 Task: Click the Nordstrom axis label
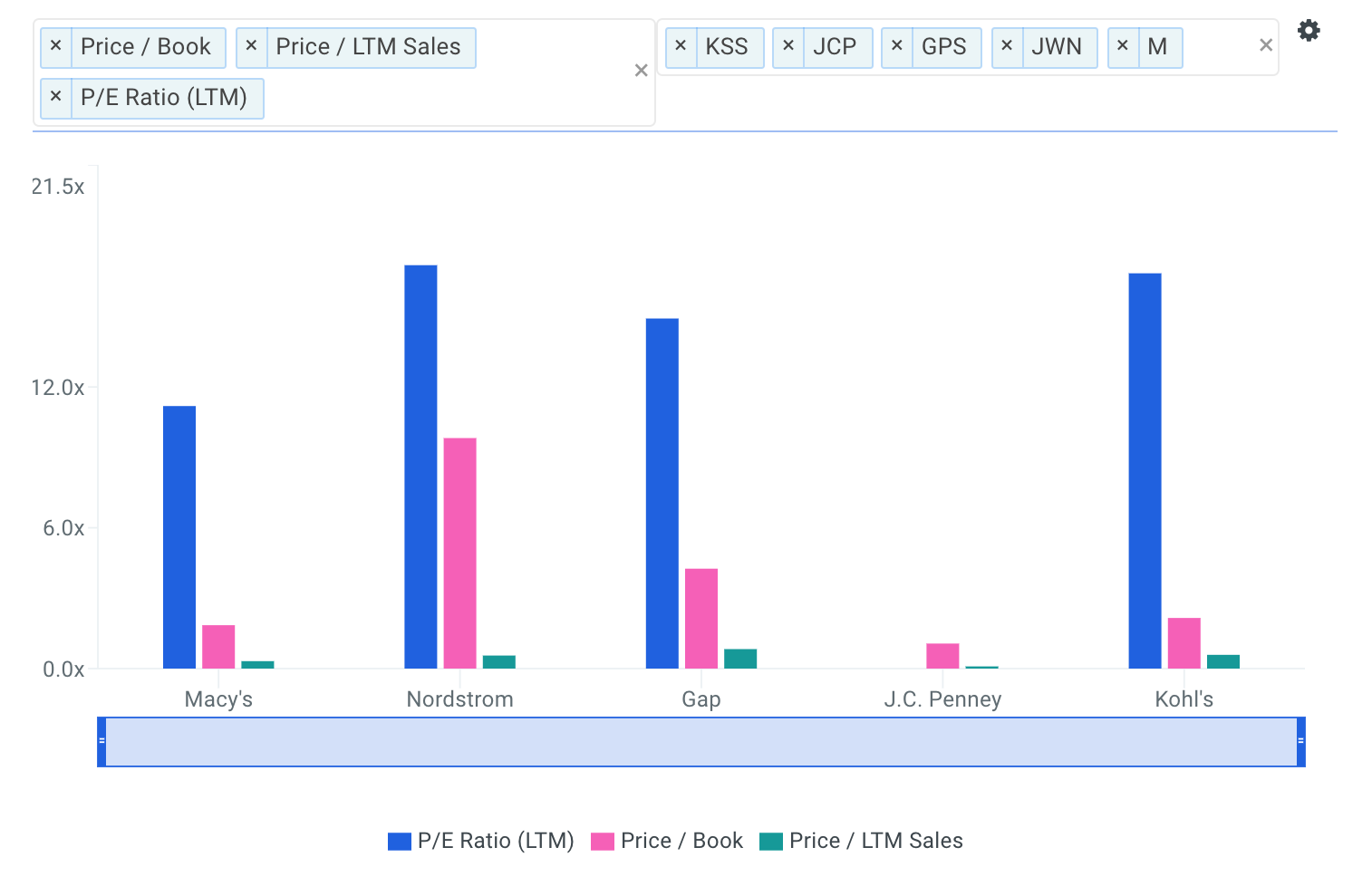coord(459,699)
